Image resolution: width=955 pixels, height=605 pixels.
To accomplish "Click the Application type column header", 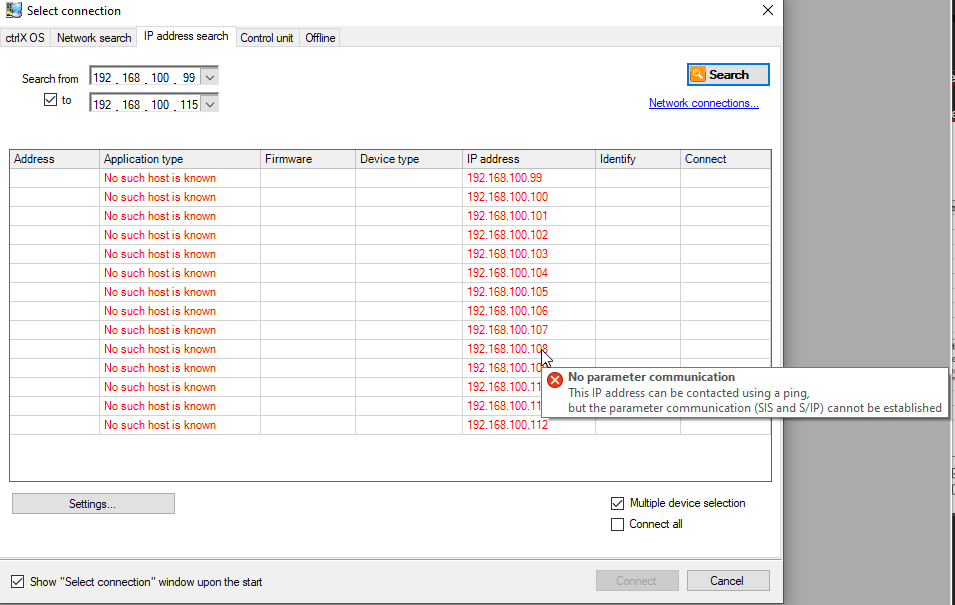I will click(180, 159).
